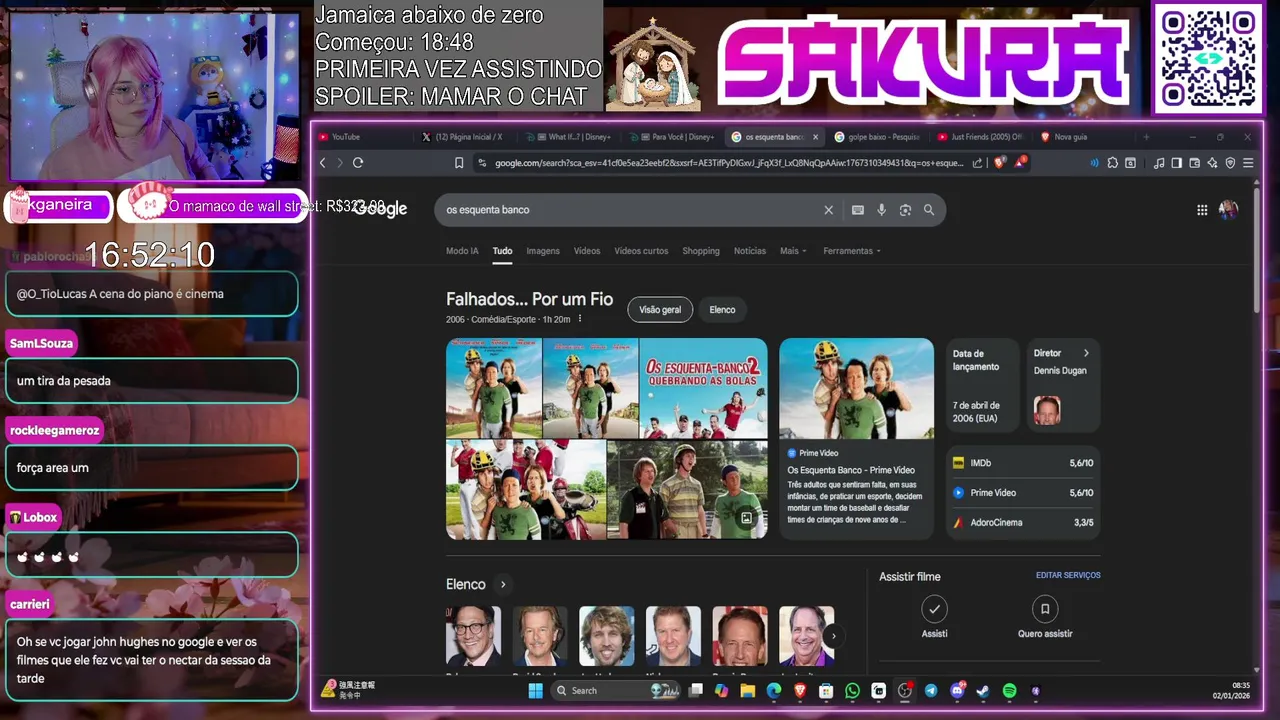Search by image with Google Lens
Image resolution: width=1280 pixels, height=720 pixels.
coord(905,210)
